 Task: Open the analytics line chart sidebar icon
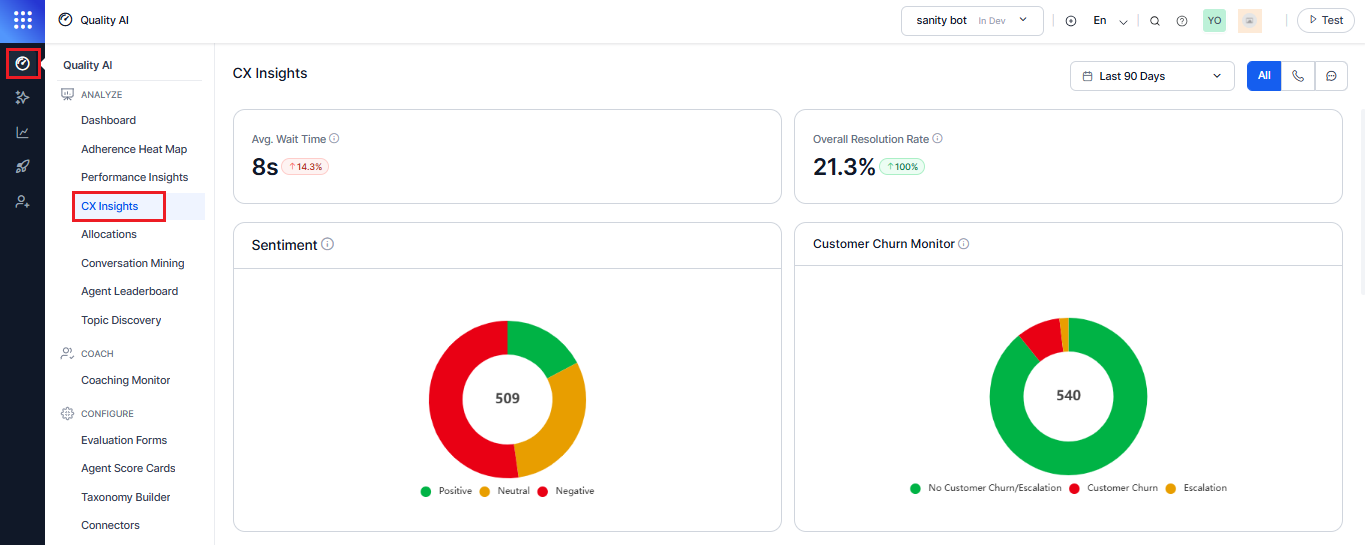pyautogui.click(x=22, y=132)
